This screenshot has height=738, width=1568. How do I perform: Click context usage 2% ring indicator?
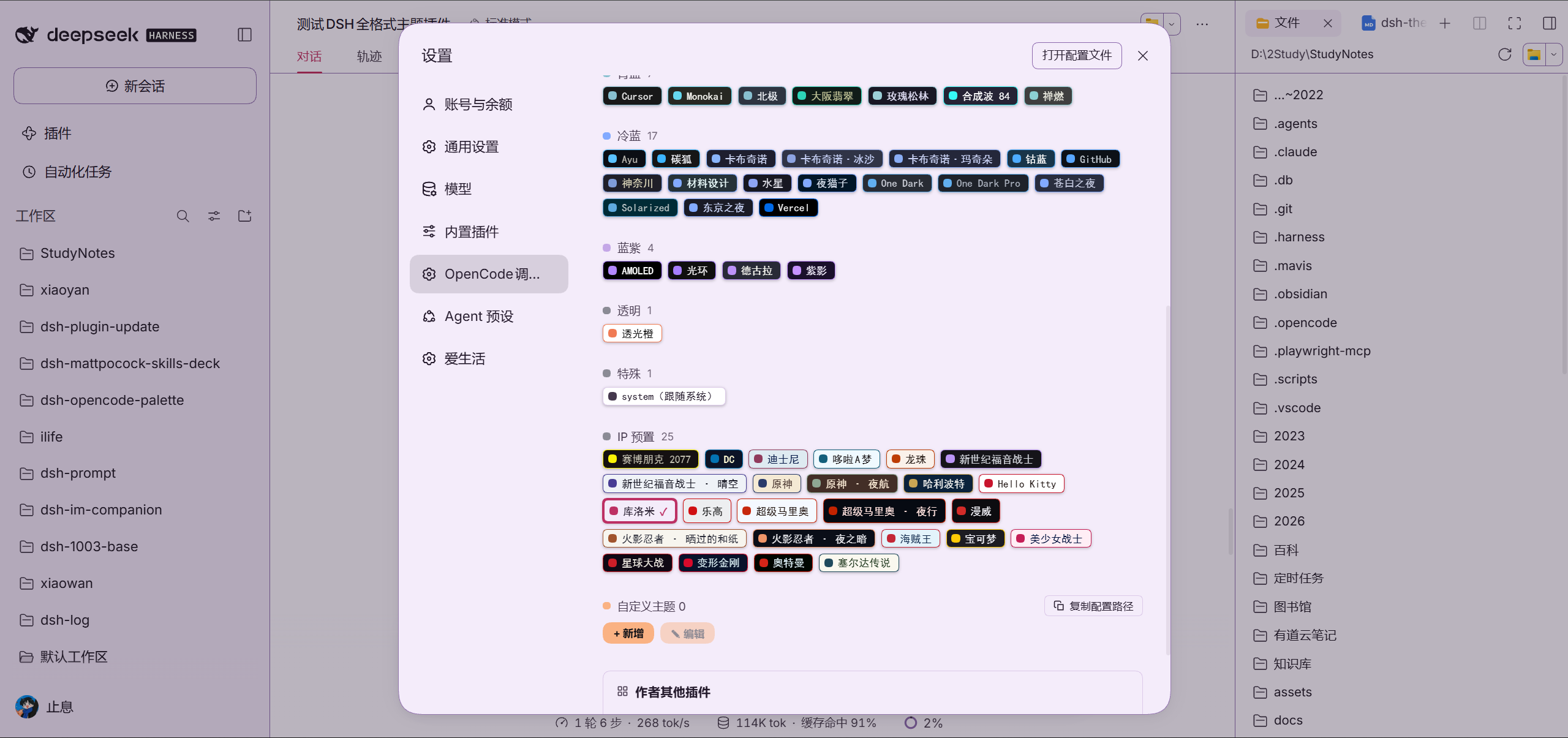click(911, 723)
